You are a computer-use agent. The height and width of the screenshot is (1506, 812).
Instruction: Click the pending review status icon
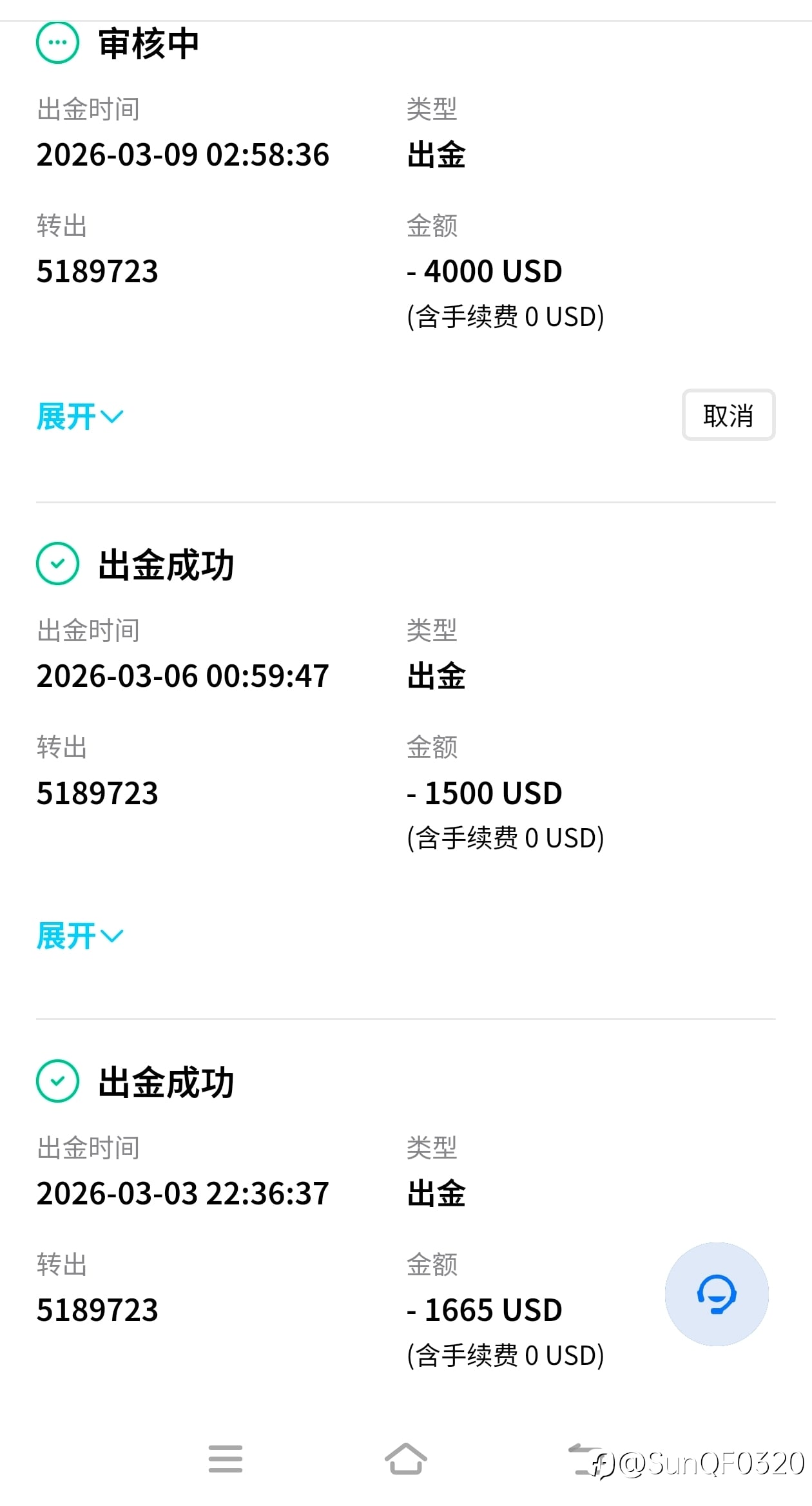click(57, 43)
